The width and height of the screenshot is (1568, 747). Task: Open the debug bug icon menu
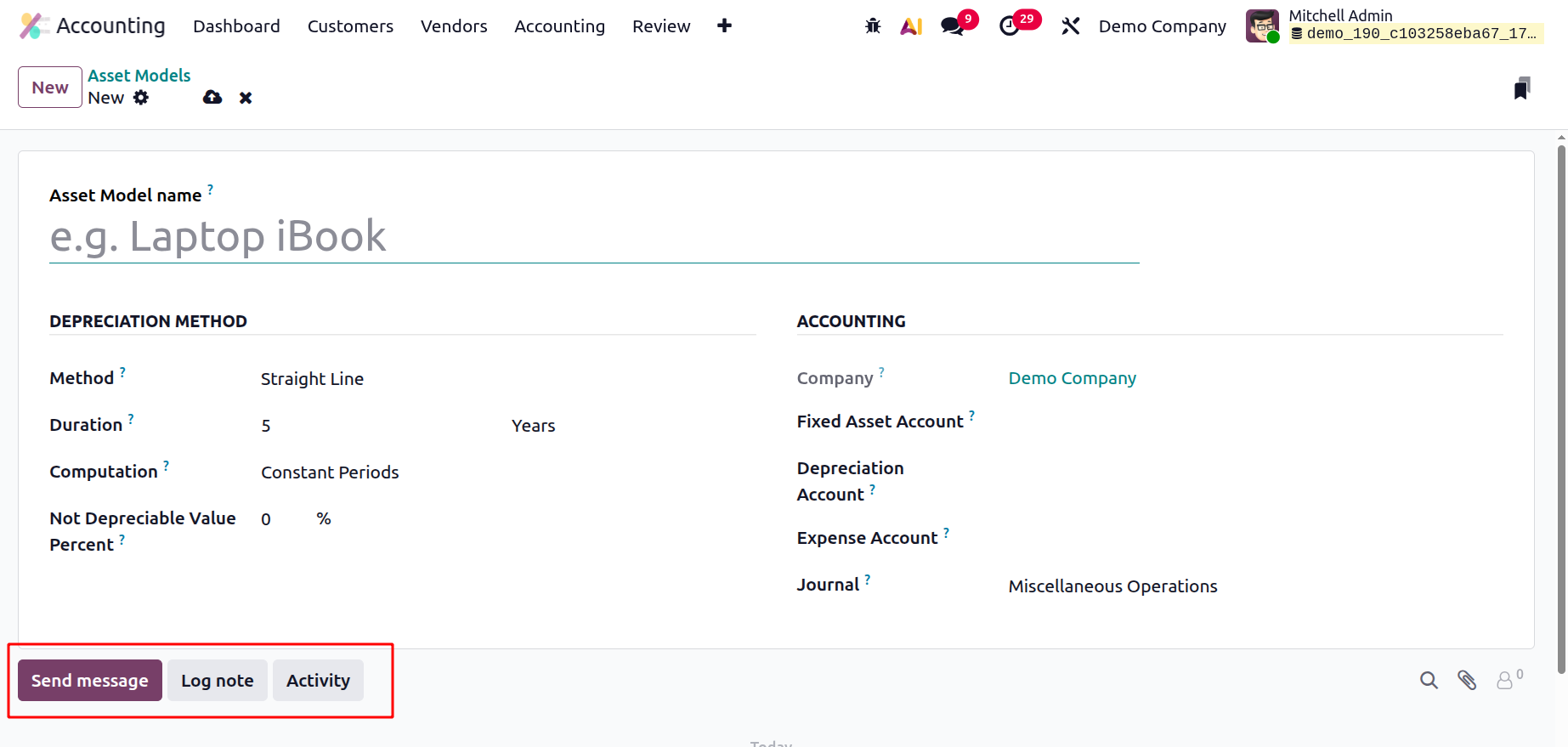click(873, 26)
